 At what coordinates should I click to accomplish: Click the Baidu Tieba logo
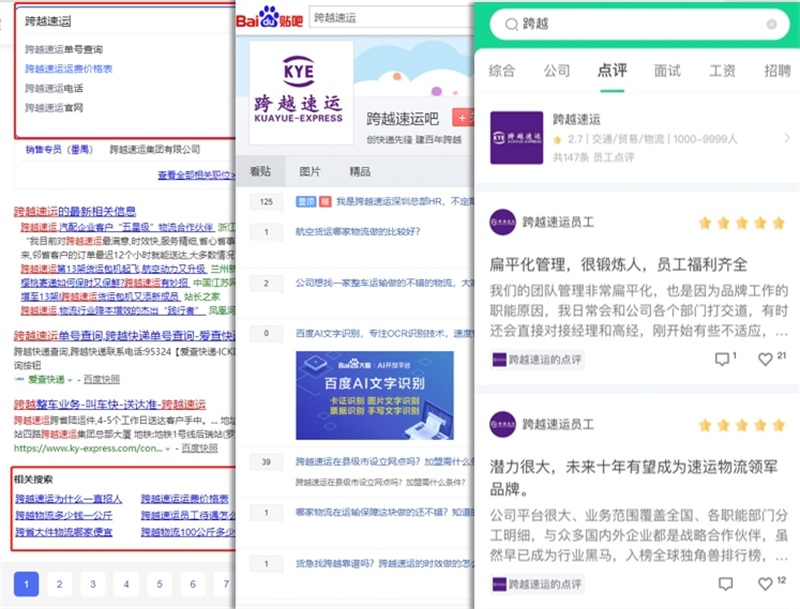click(269, 18)
